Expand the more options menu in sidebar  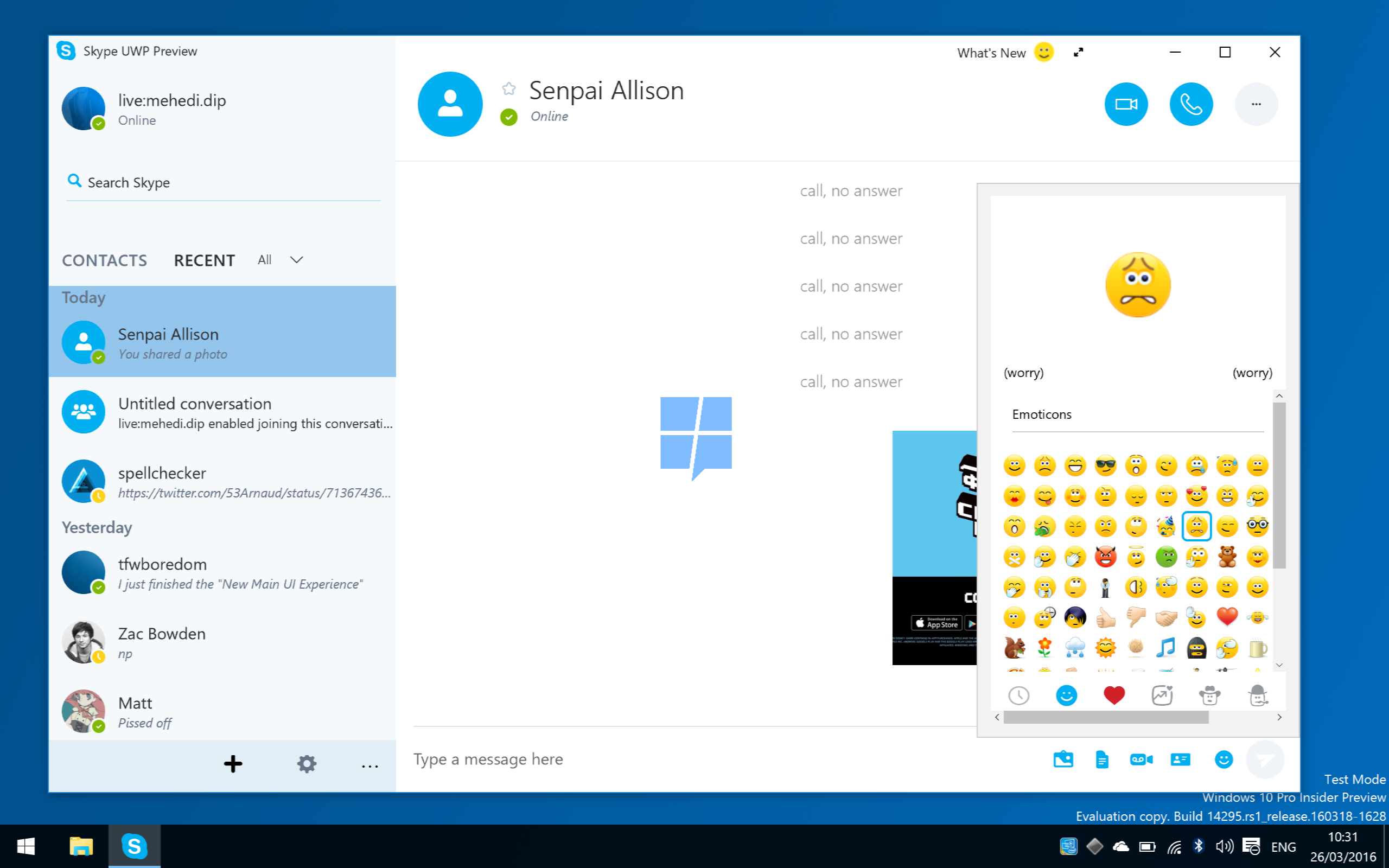click(369, 763)
